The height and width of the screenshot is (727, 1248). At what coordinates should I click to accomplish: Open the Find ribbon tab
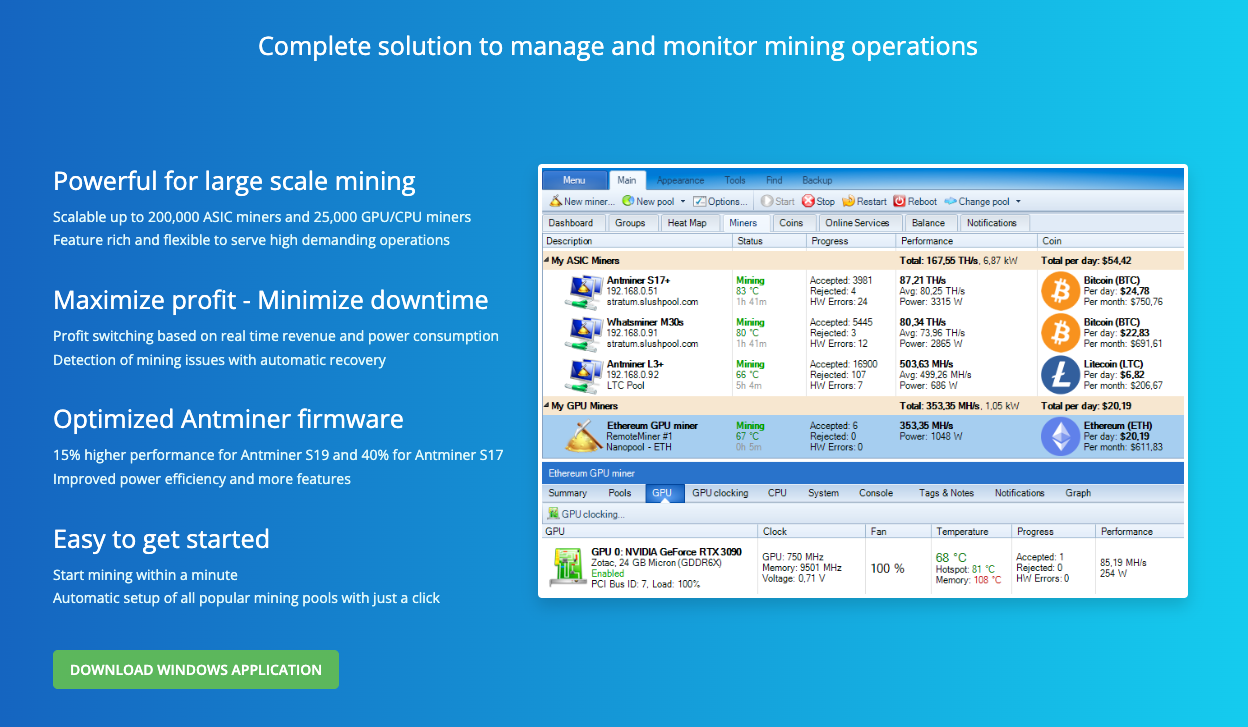(x=774, y=180)
